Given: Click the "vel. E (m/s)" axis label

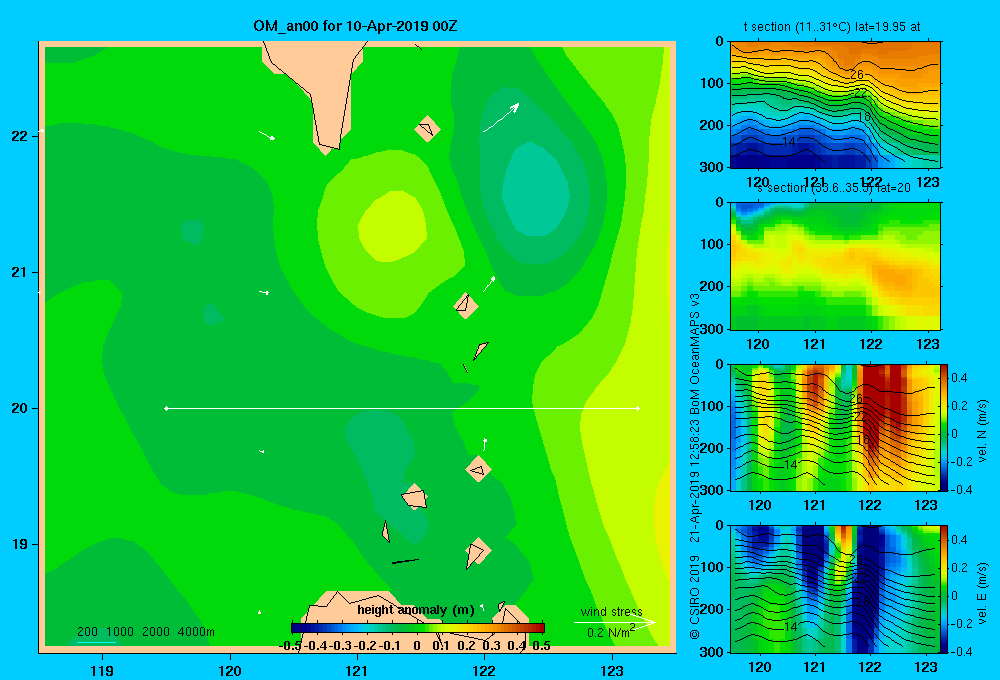Looking at the screenshot, I should tap(982, 592).
